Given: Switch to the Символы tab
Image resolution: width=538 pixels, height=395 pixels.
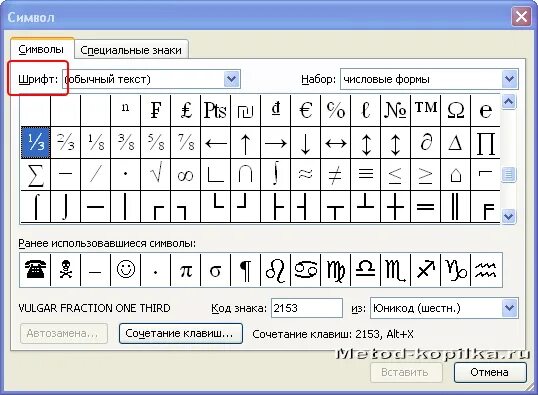Looking at the screenshot, I should [x=41, y=50].
